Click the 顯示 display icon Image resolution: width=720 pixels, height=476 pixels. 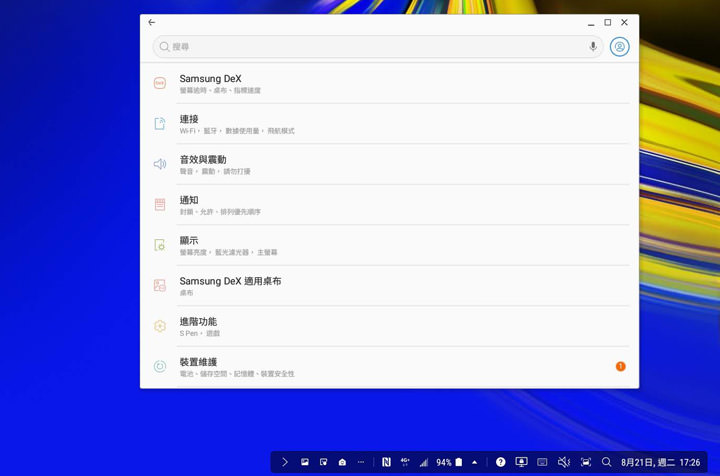click(x=160, y=245)
